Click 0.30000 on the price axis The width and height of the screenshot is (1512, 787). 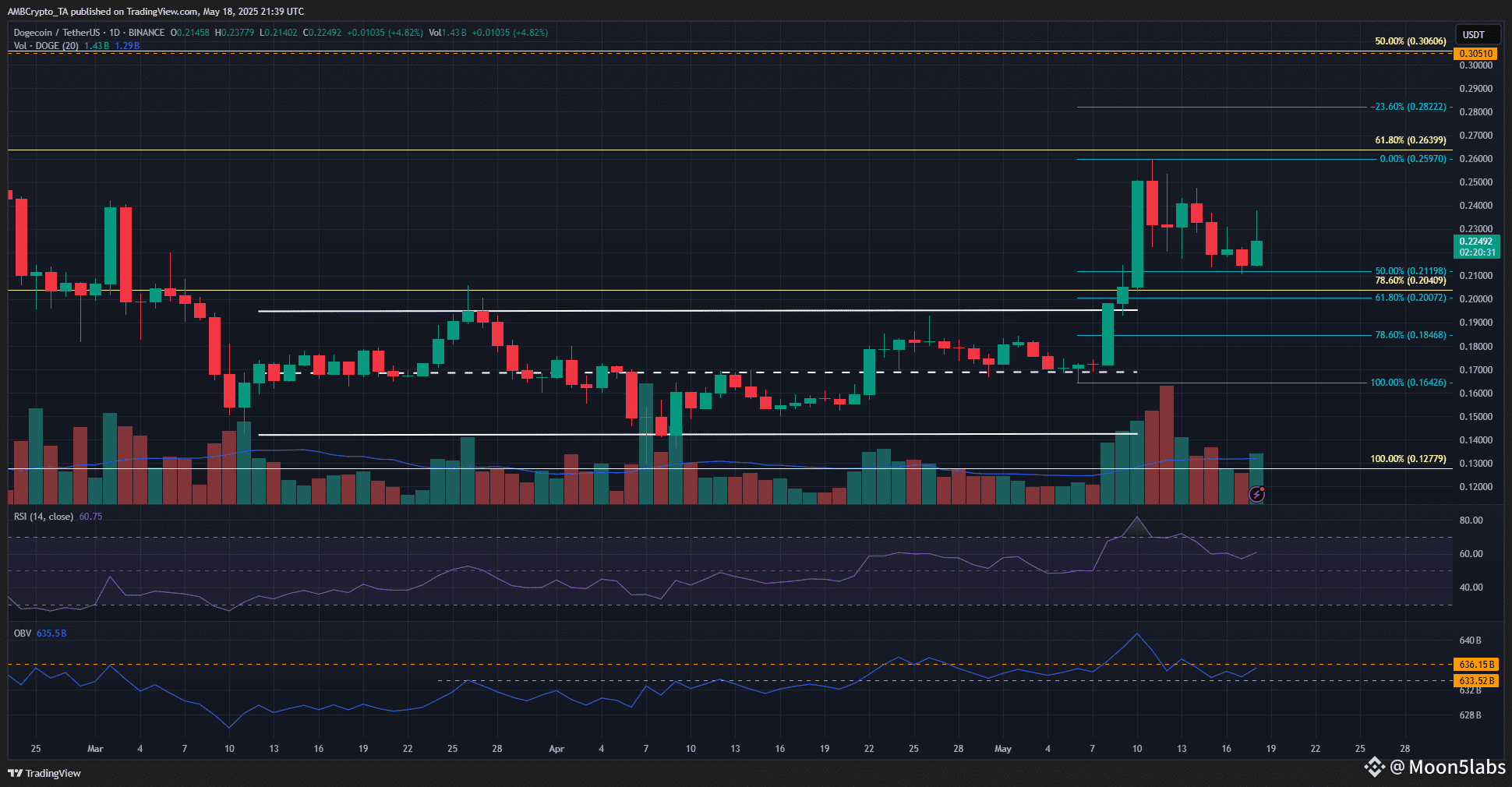[1476, 65]
